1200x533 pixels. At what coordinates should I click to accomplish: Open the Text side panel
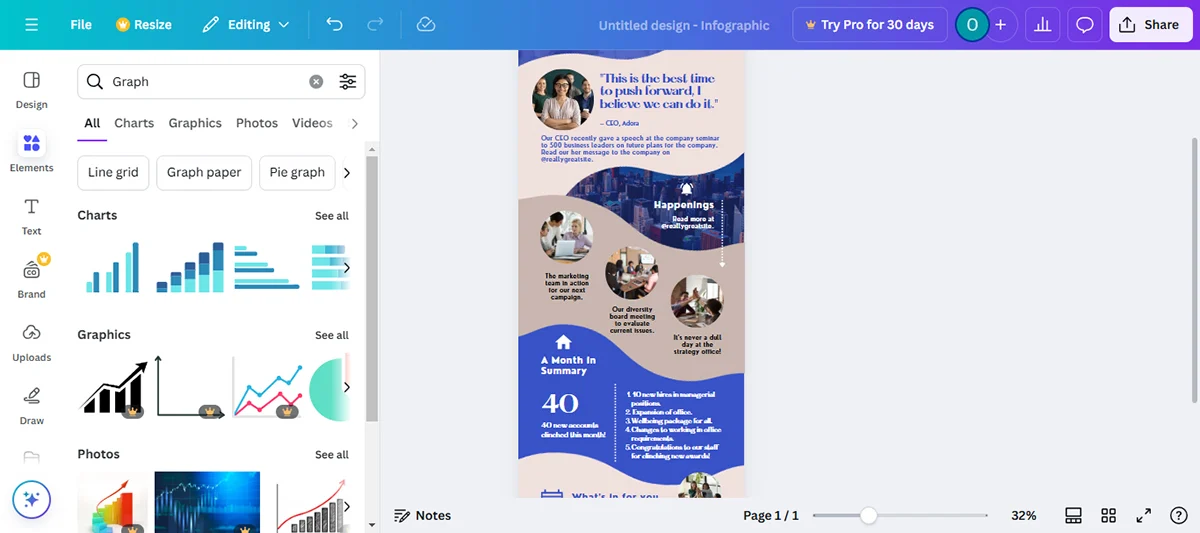31,216
